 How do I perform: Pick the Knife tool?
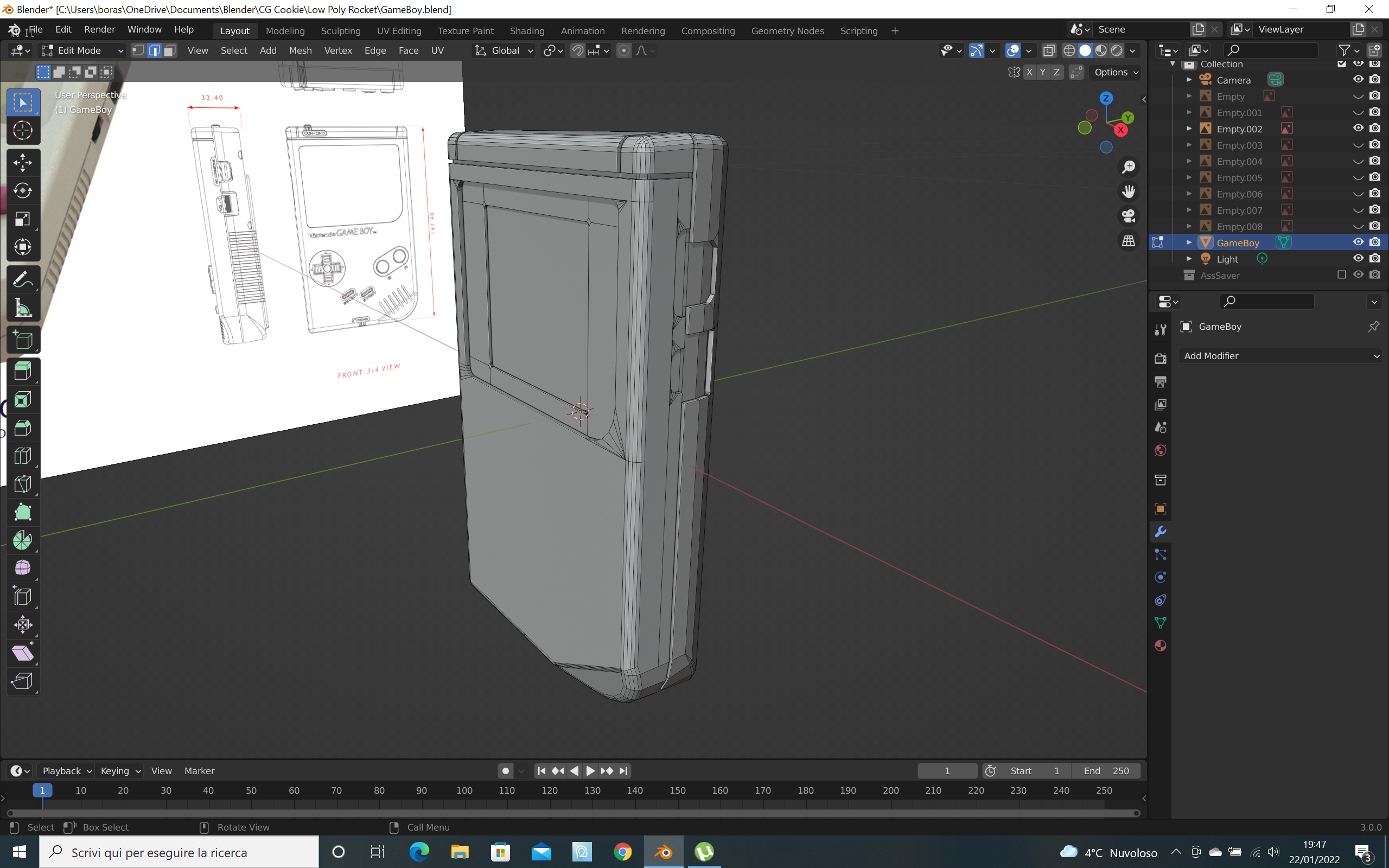(22, 484)
